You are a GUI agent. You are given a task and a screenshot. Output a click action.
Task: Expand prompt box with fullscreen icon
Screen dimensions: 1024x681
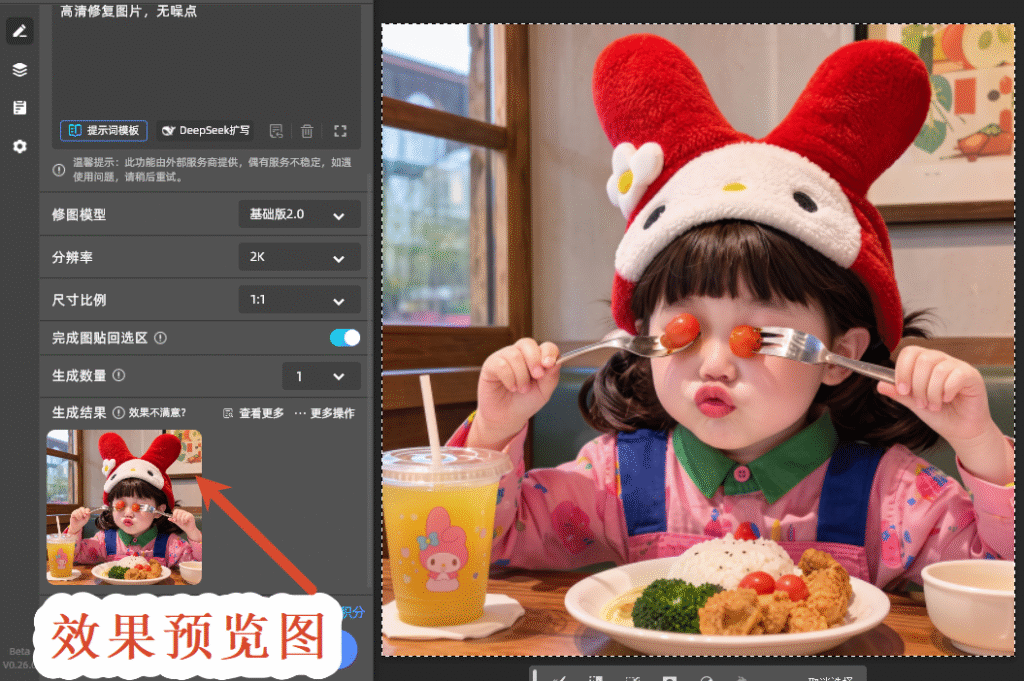340,131
